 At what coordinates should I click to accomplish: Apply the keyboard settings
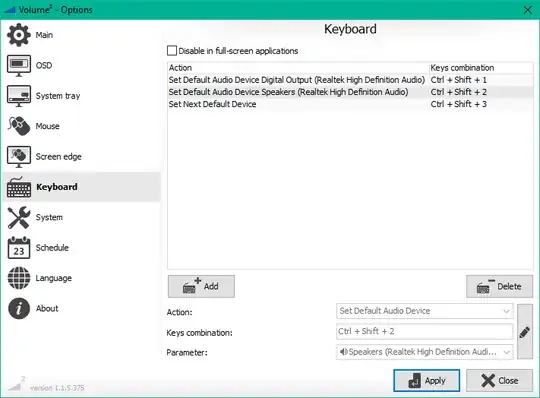tap(426, 380)
